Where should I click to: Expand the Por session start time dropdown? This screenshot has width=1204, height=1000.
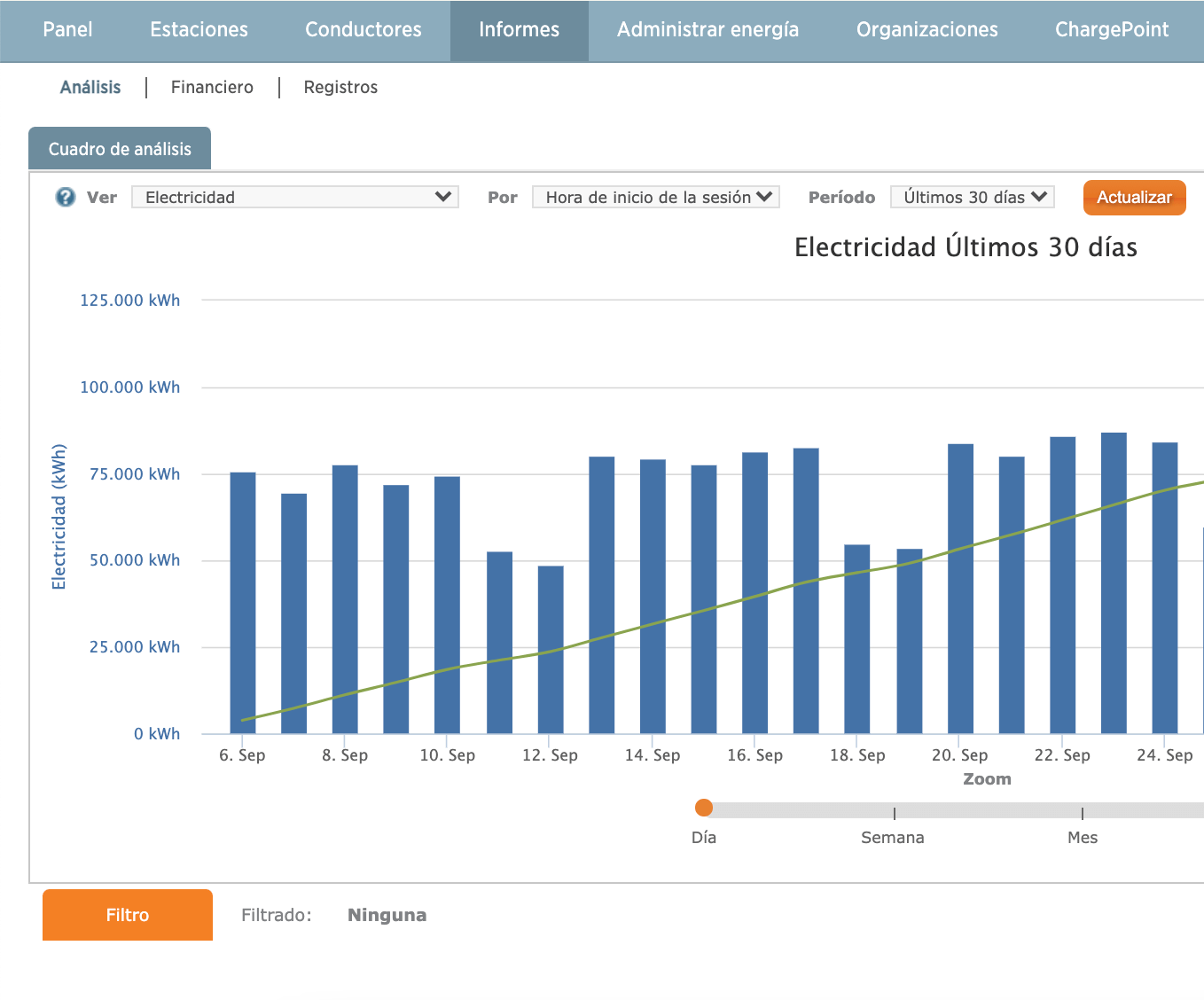655,197
